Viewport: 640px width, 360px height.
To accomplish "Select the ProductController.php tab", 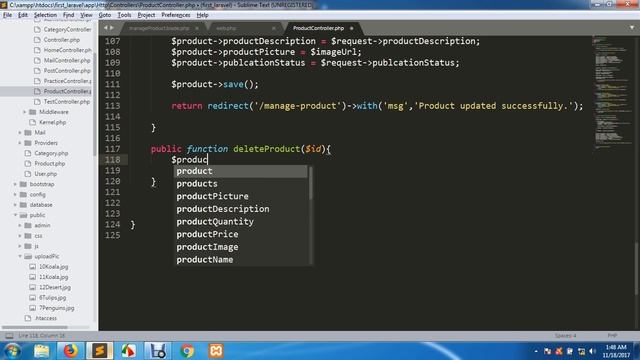I will tap(318, 28).
